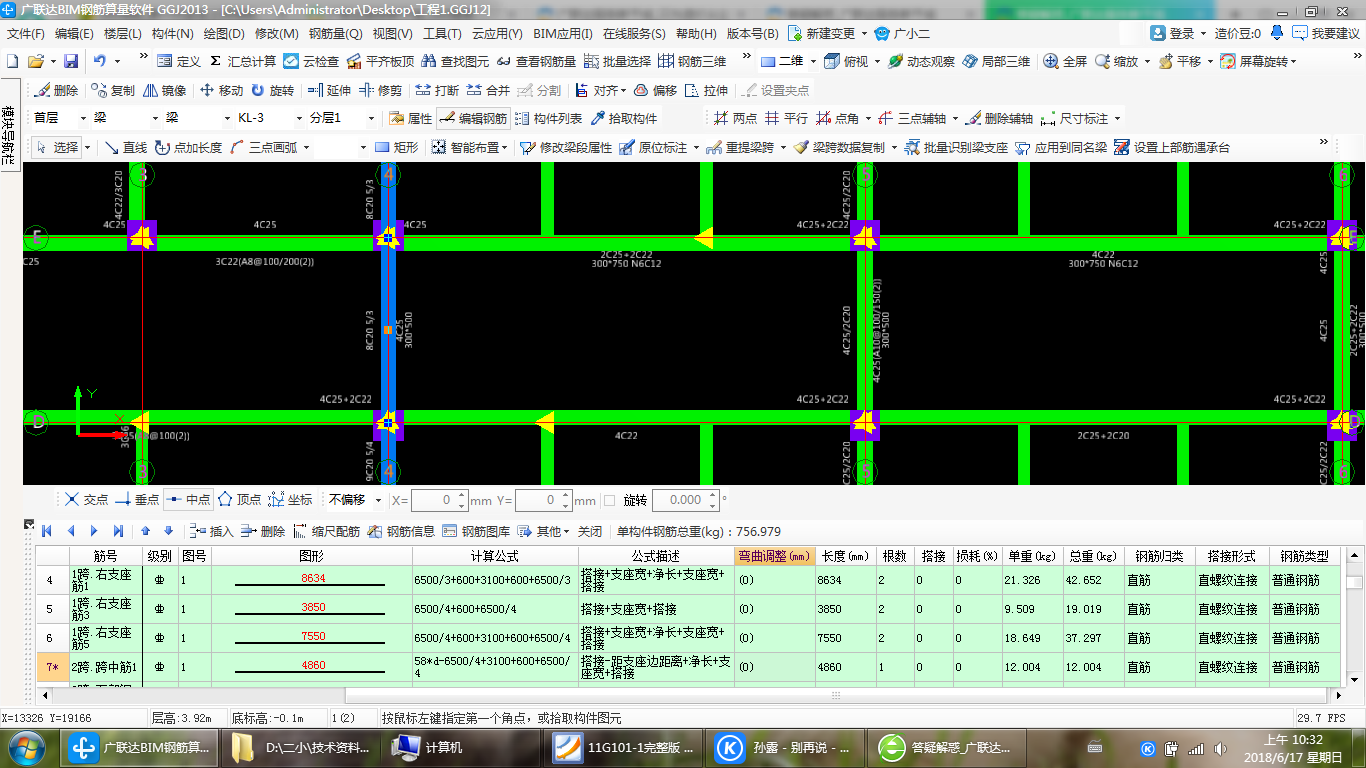The image size is (1366, 768).
Task: Select 批量选择 batch selection tool
Action: click(x=617, y=61)
